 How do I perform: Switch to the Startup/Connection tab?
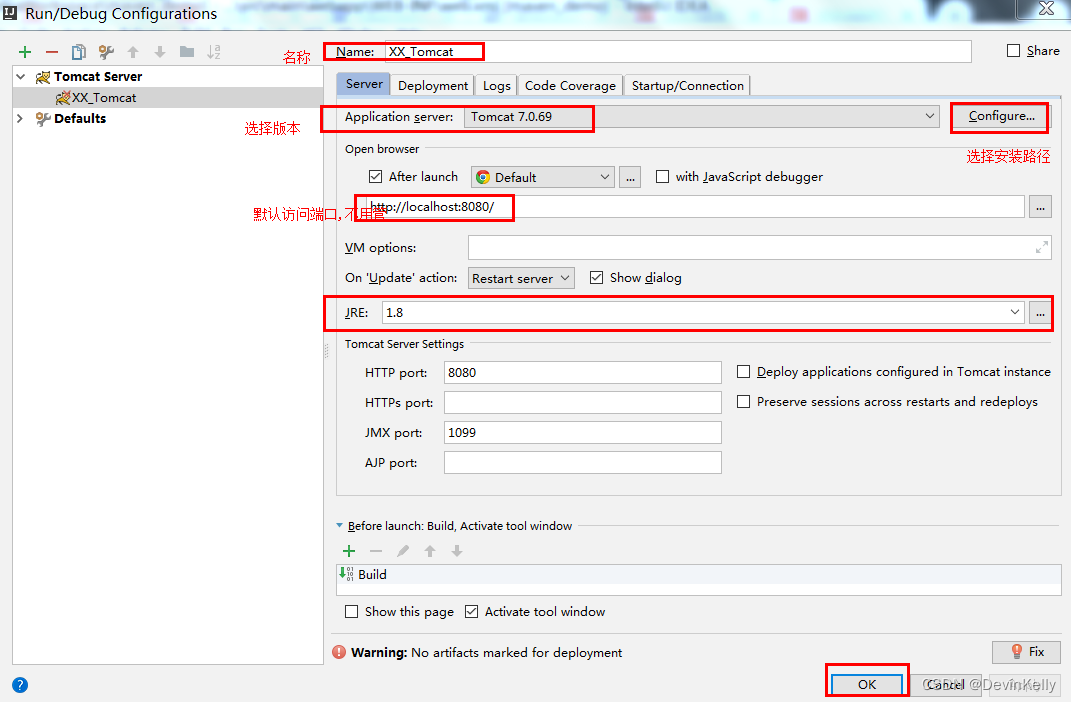tap(687, 85)
